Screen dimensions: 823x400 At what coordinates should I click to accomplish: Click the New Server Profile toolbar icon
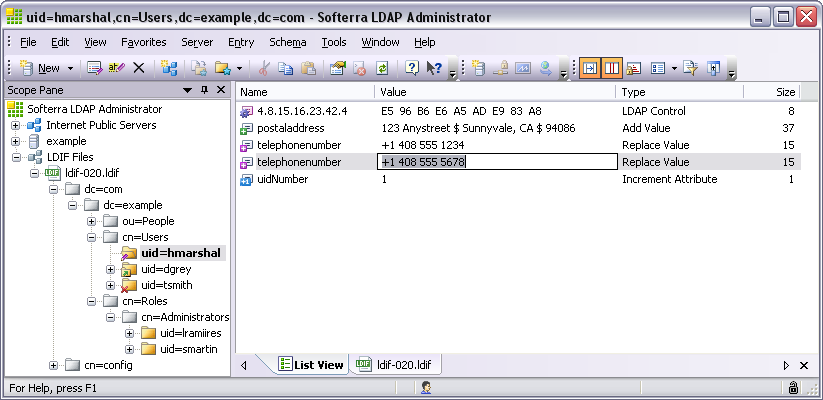[x=169, y=68]
